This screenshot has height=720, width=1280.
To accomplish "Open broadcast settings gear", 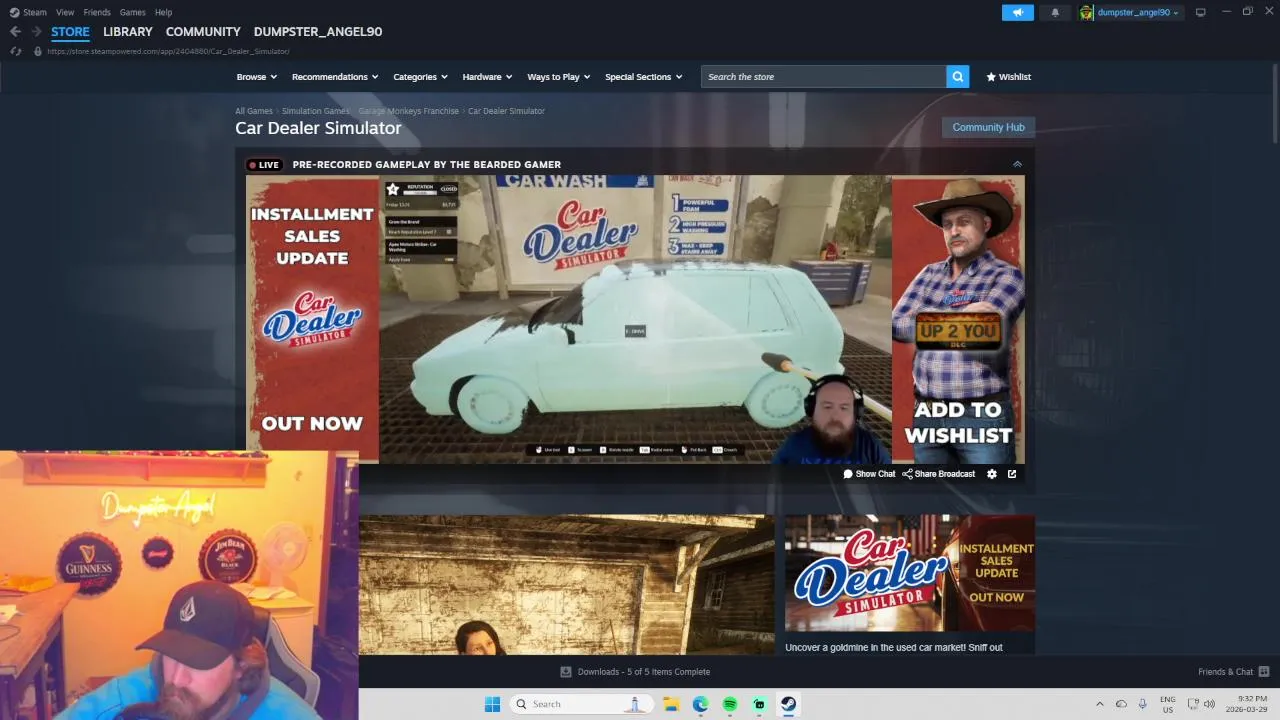I will coord(992,474).
